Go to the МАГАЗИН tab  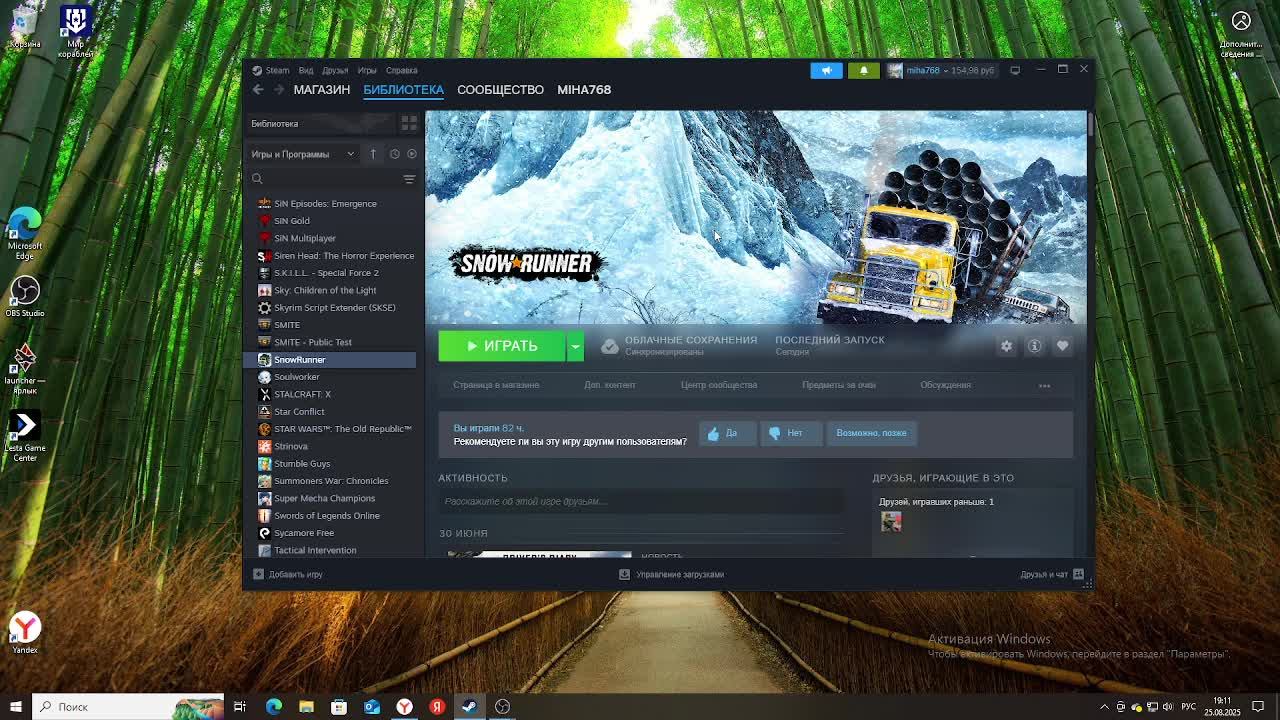coord(322,90)
